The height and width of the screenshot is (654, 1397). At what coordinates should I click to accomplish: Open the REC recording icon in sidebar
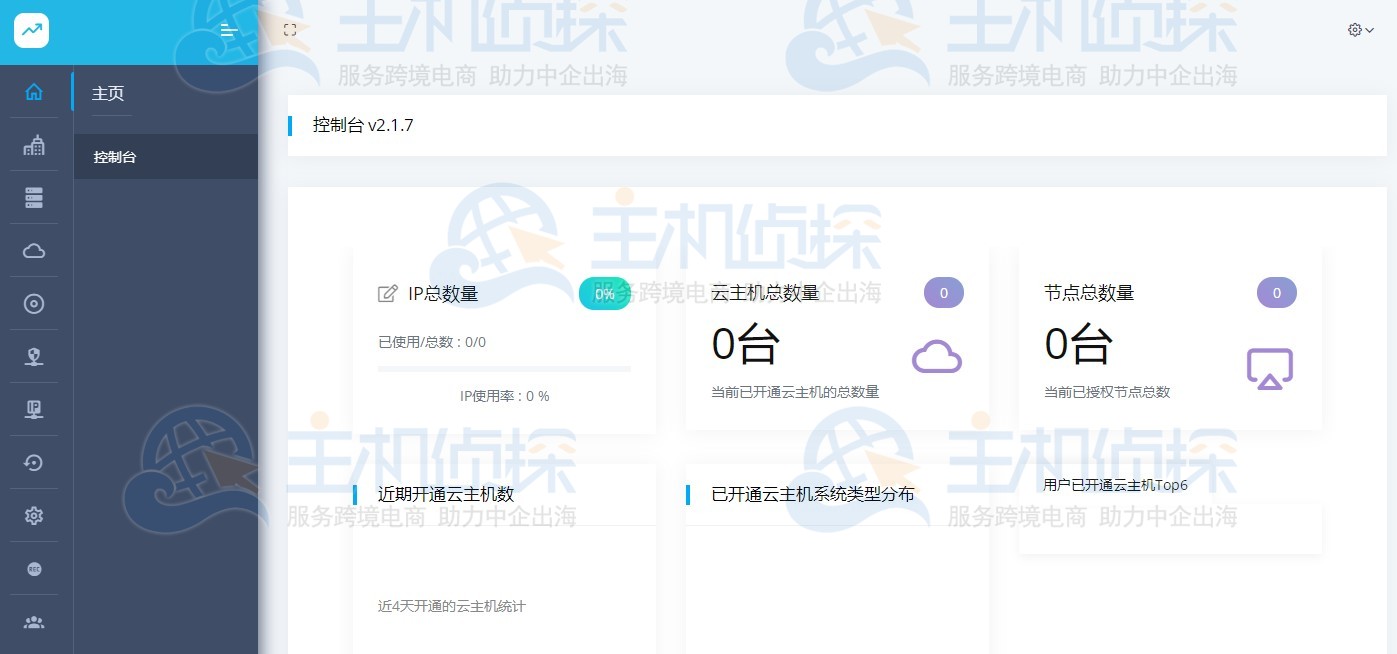click(x=33, y=568)
